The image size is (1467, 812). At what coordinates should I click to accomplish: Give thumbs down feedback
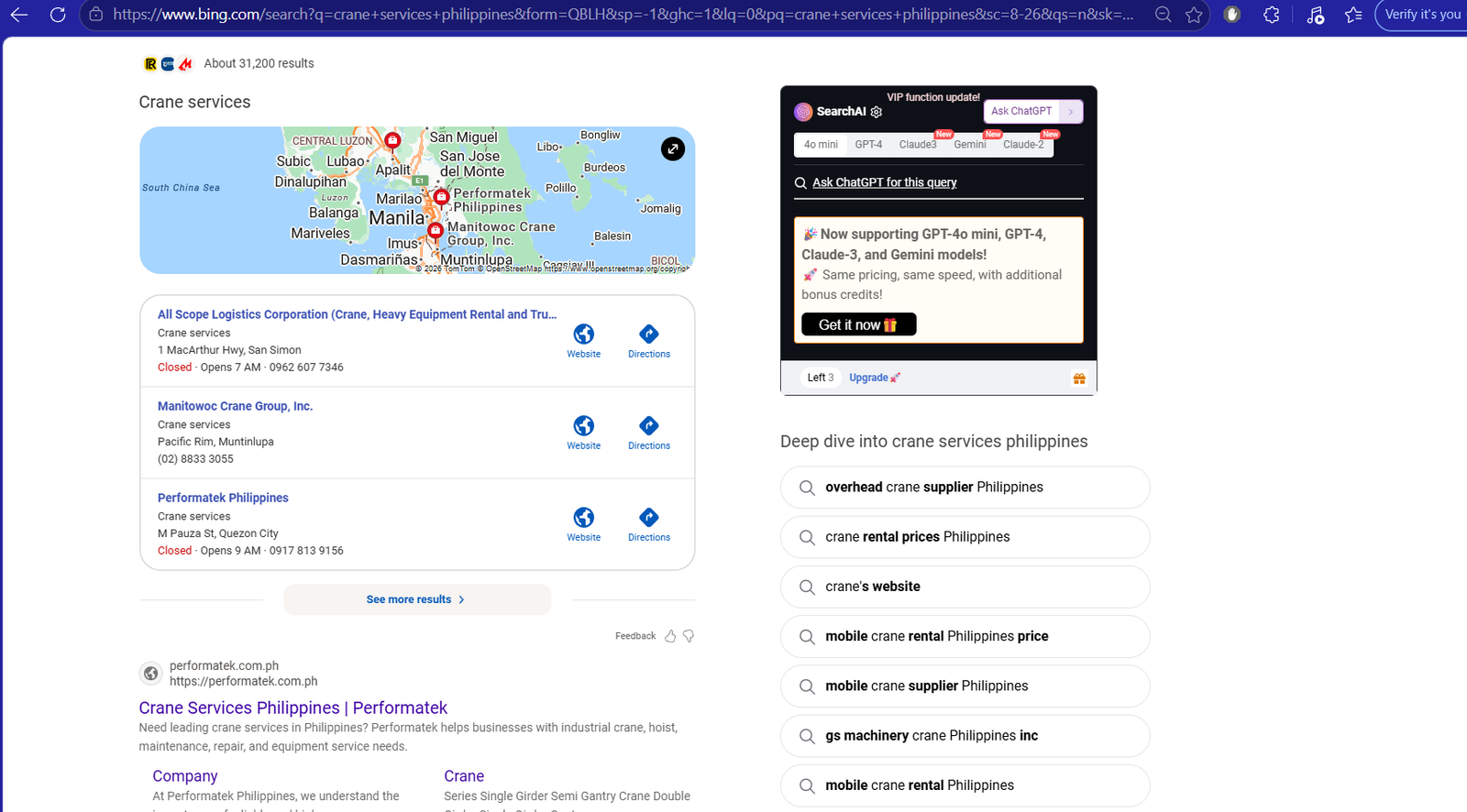689,636
